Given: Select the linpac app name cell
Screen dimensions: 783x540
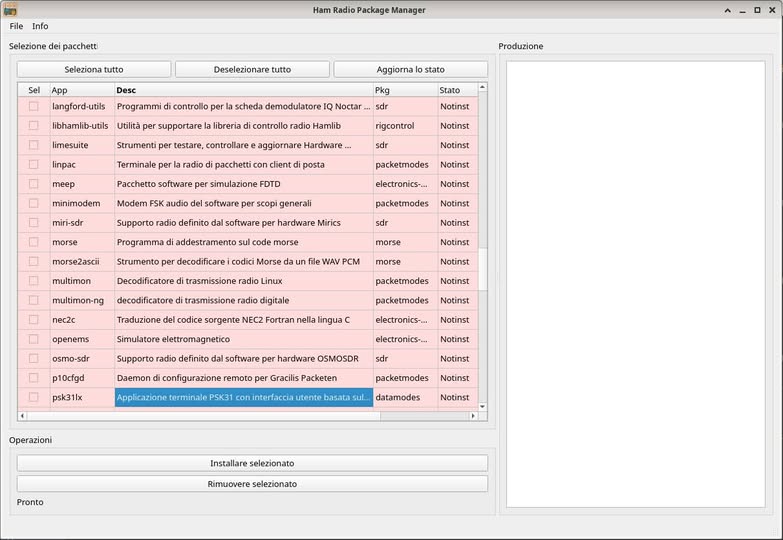Looking at the screenshot, I should click(x=82, y=164).
